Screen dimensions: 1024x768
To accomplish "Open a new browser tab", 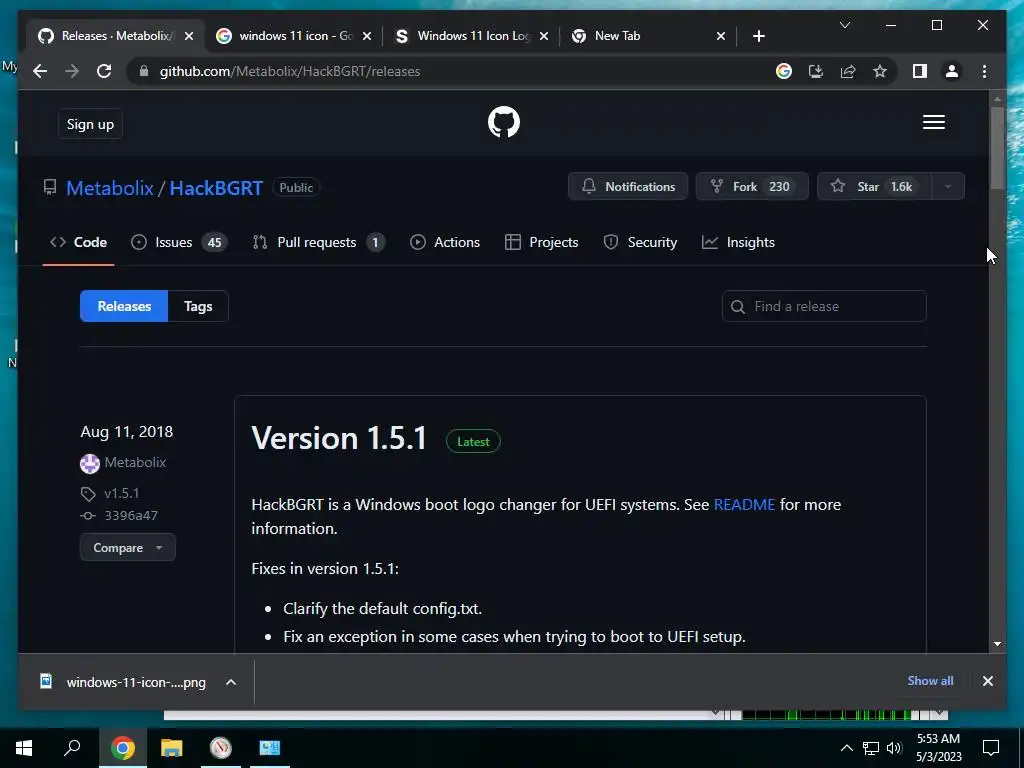I will click(758, 36).
